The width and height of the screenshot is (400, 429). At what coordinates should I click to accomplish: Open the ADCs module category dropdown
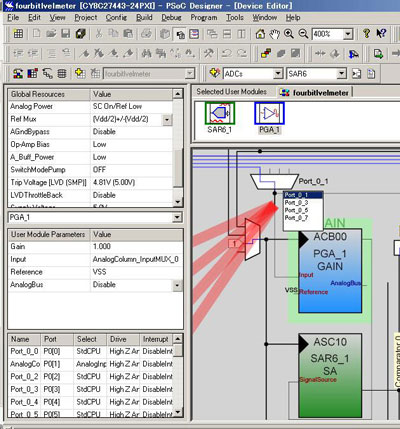278,73
